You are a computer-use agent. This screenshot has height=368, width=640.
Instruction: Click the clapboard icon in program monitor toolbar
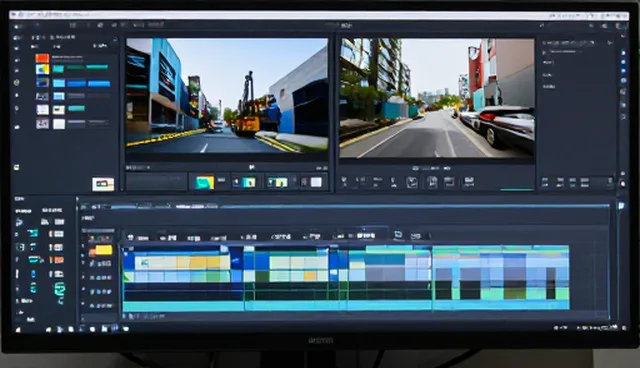click(449, 182)
